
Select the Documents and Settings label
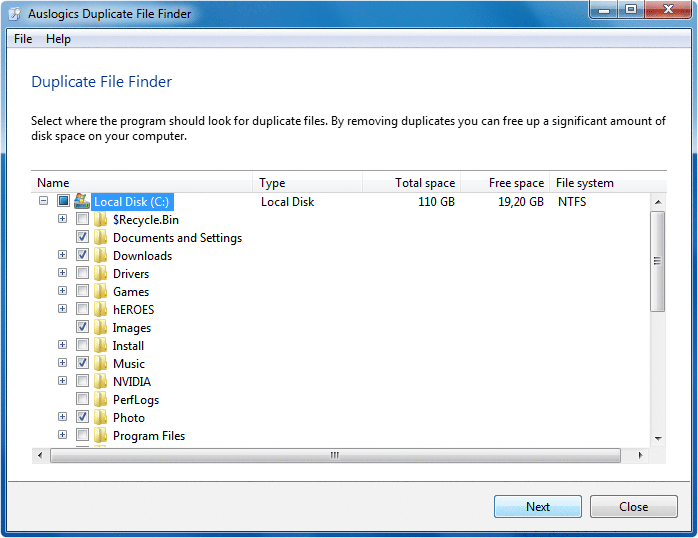click(x=177, y=238)
